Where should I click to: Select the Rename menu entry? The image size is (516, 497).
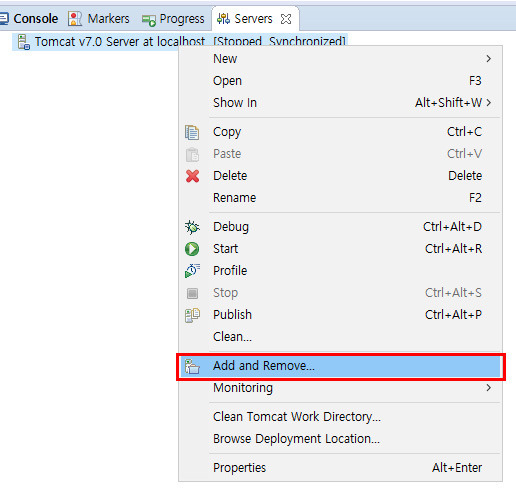(x=340, y=198)
